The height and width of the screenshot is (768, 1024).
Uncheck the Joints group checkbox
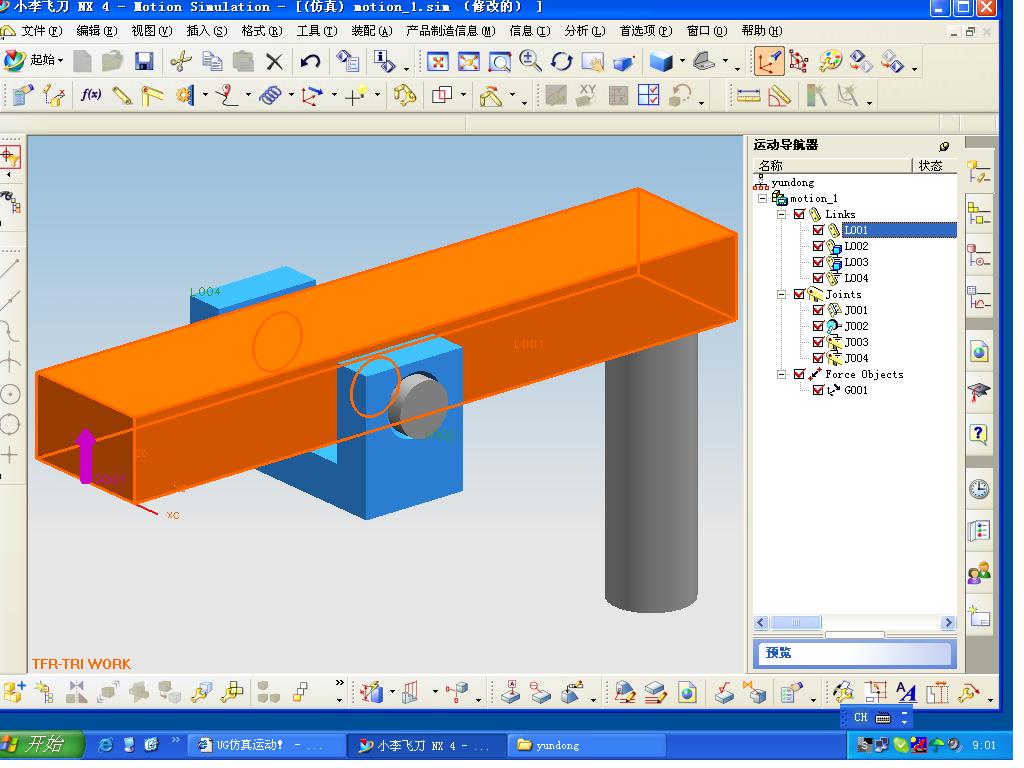point(799,295)
